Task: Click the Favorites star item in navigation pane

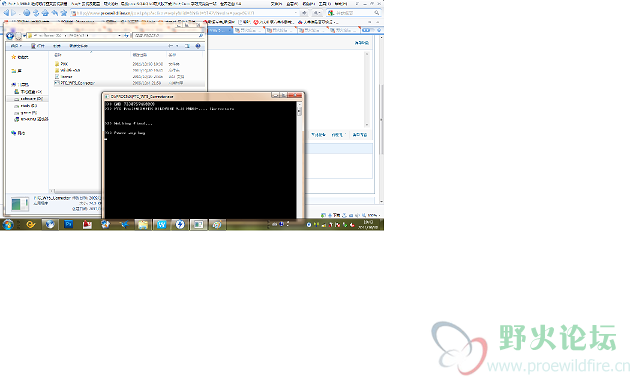Action: [x=20, y=57]
